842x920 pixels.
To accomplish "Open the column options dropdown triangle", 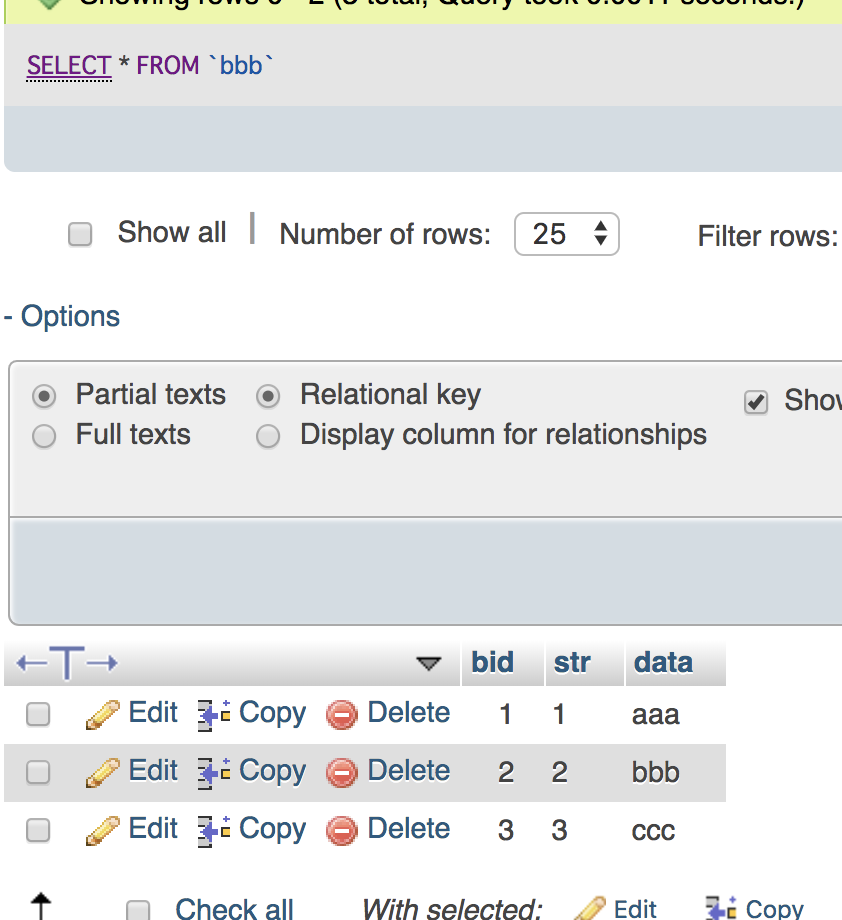I will (x=428, y=663).
